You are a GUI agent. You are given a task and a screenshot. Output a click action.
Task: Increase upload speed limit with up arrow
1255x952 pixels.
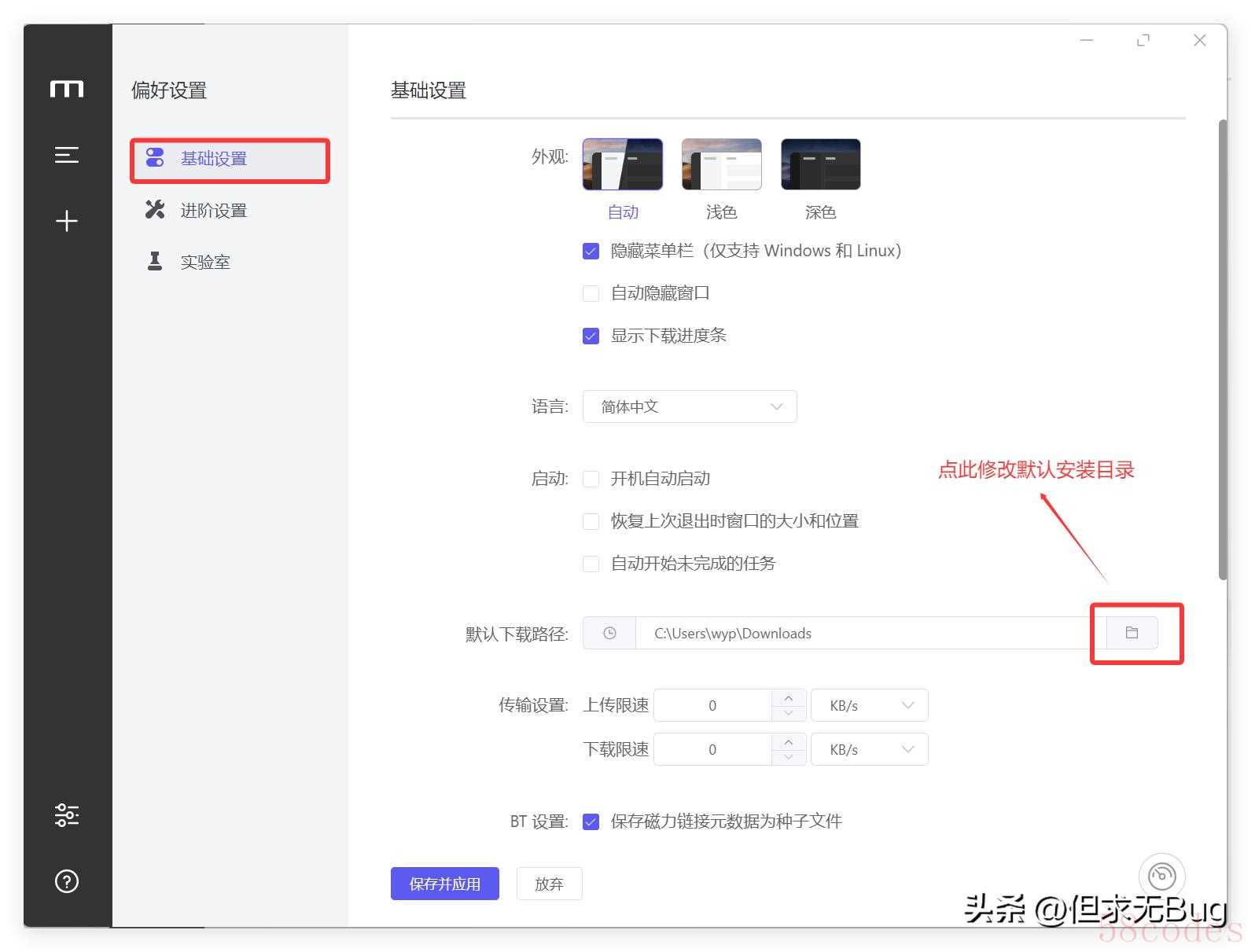pos(789,697)
